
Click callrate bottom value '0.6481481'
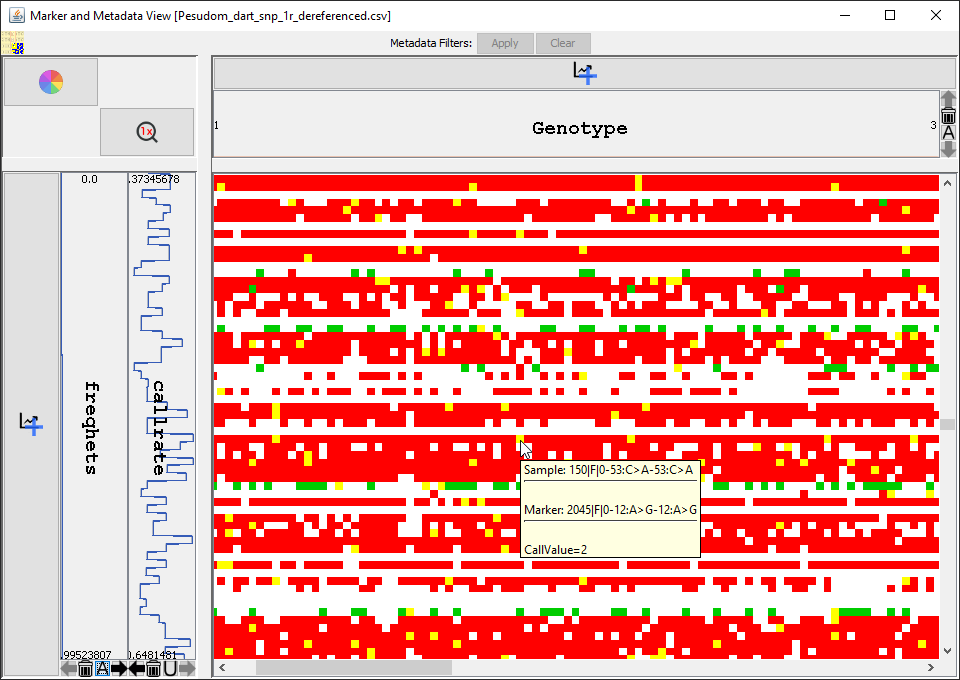tap(153, 655)
